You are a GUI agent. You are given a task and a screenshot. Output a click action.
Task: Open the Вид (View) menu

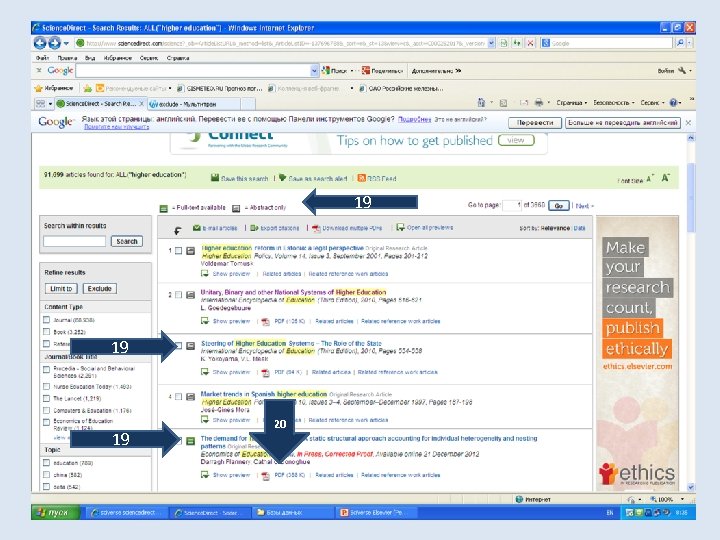(x=90, y=58)
